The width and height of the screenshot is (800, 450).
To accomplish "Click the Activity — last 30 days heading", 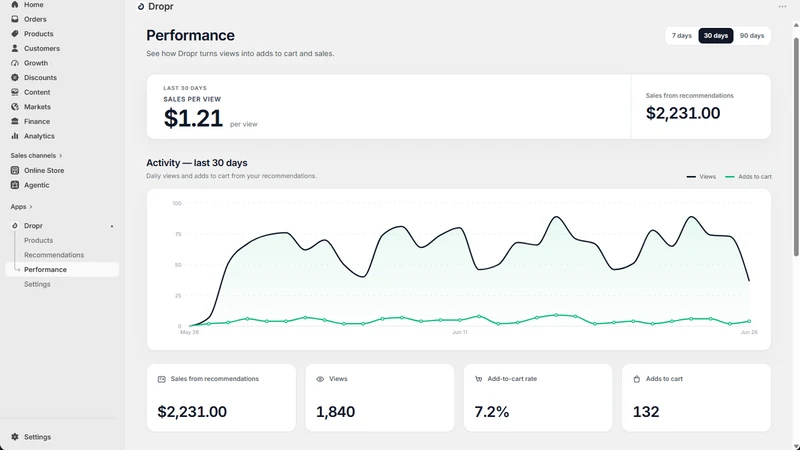I will (197, 163).
